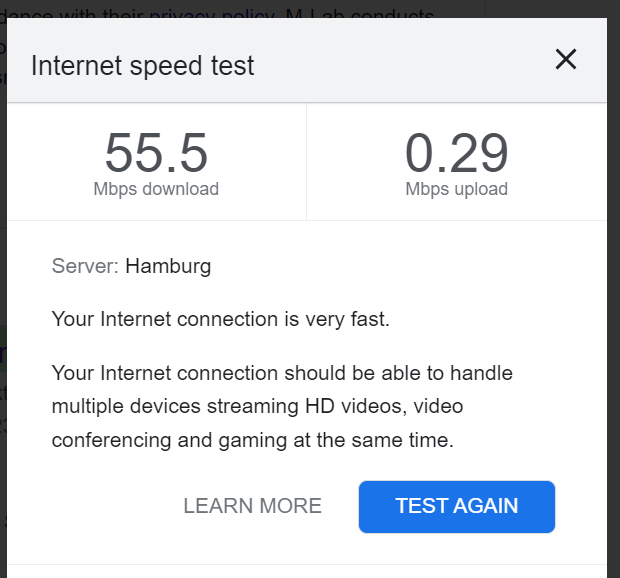Click the "Internet speed test" dialog title
The width and height of the screenshot is (620, 578).
tap(143, 66)
